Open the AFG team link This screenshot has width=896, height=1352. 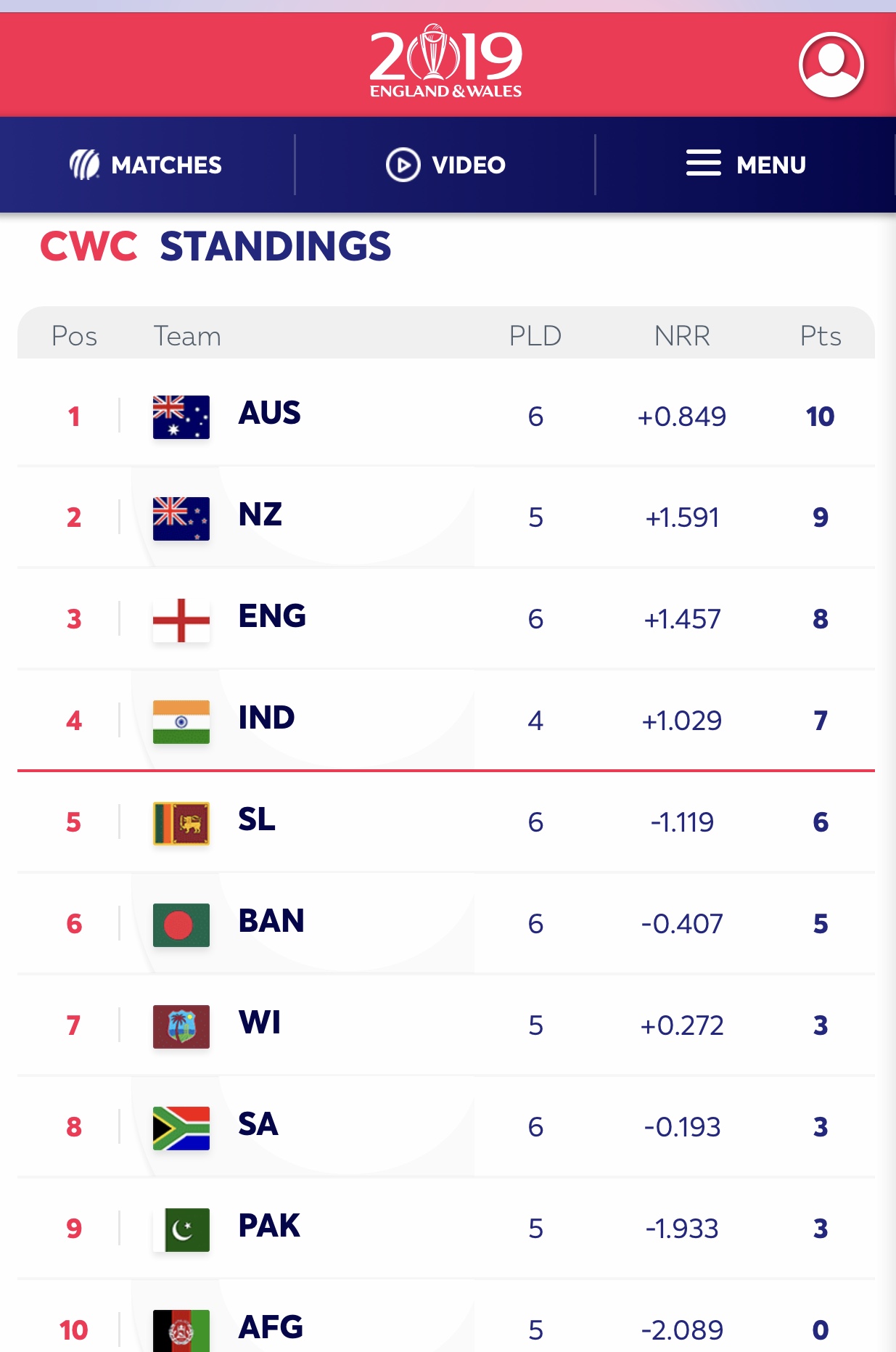click(x=271, y=1327)
